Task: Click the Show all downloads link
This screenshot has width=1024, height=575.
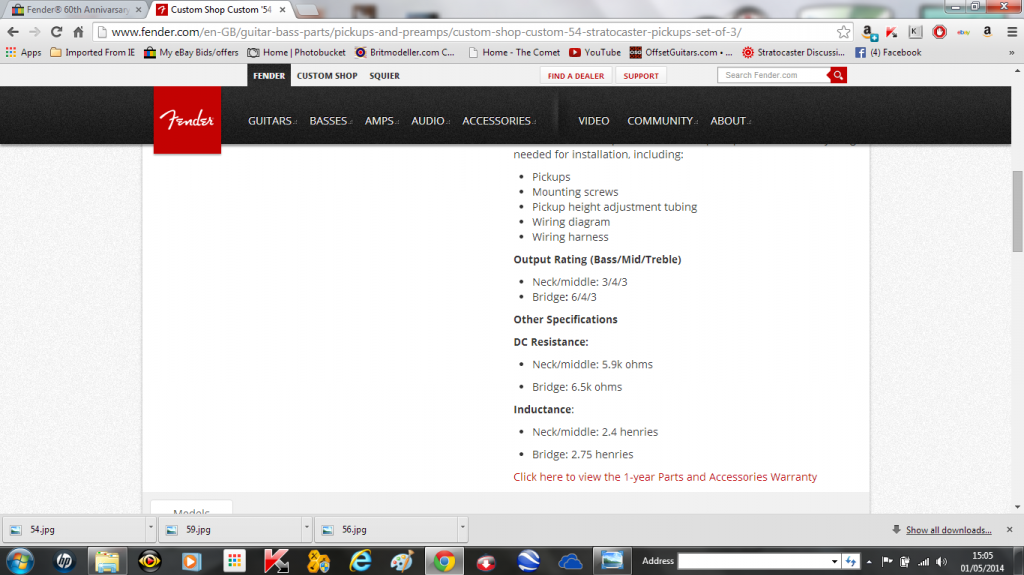Action: point(948,530)
